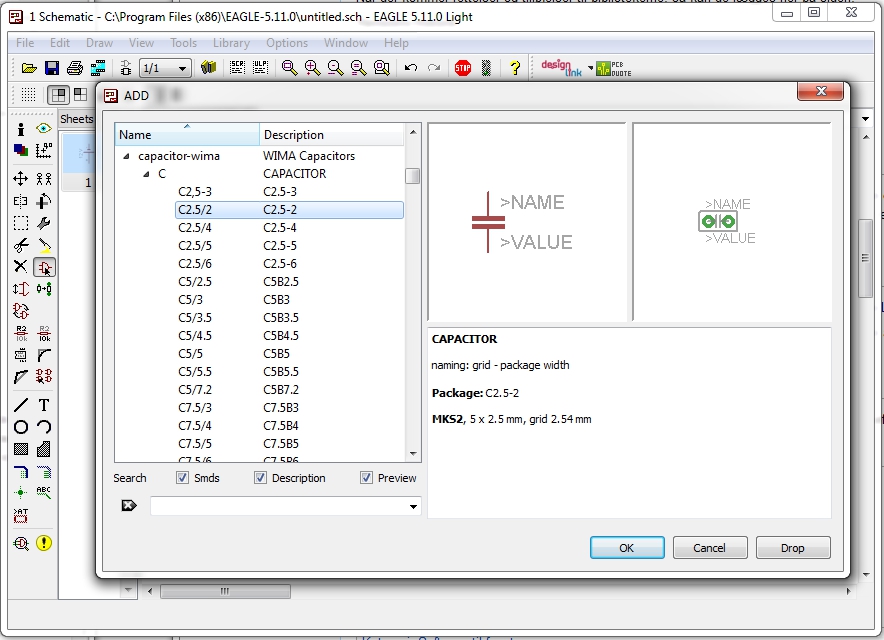This screenshot has width=884, height=640.
Task: Click the Save icon in the toolbar
Action: [52, 68]
